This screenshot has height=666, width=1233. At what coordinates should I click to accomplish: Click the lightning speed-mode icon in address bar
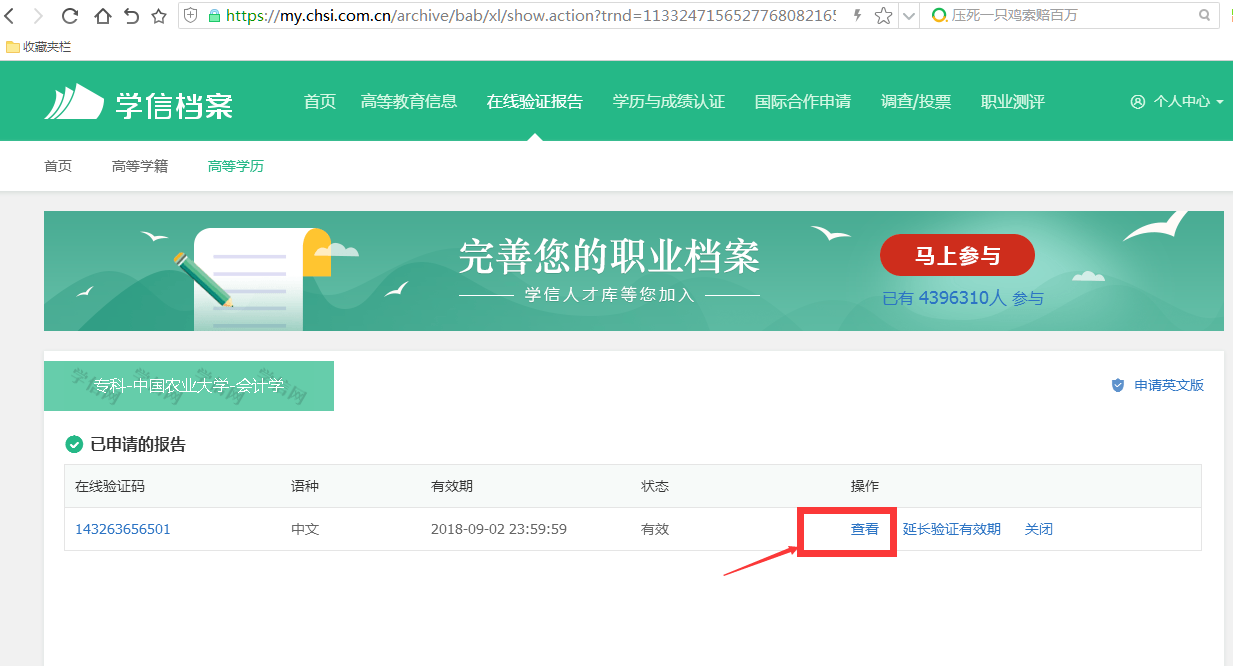857,16
